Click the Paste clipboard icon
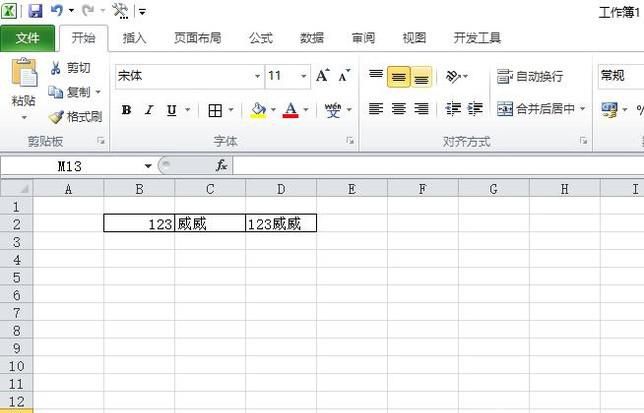The width and height of the screenshot is (644, 413). coord(23,72)
